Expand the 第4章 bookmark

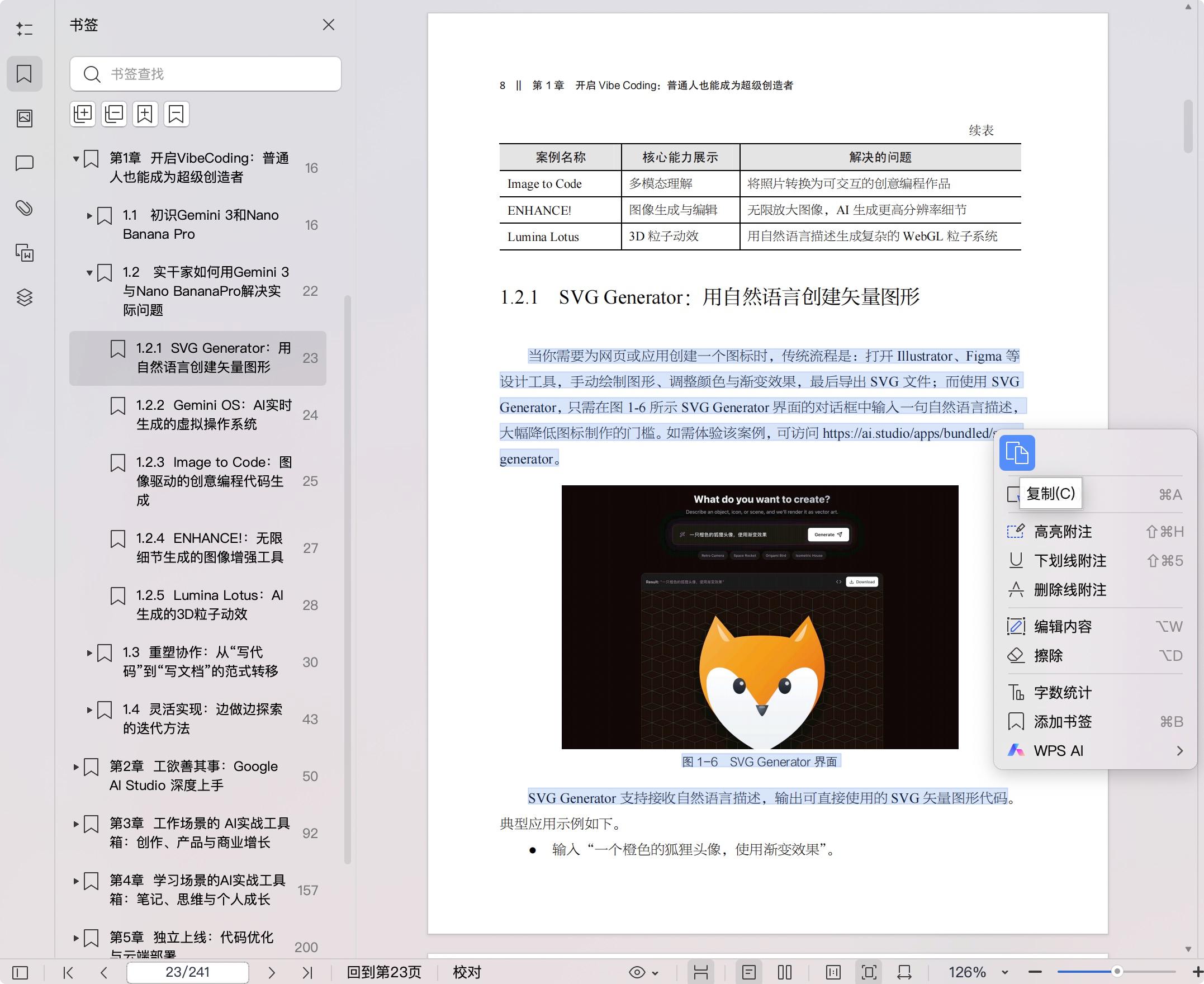pos(76,881)
